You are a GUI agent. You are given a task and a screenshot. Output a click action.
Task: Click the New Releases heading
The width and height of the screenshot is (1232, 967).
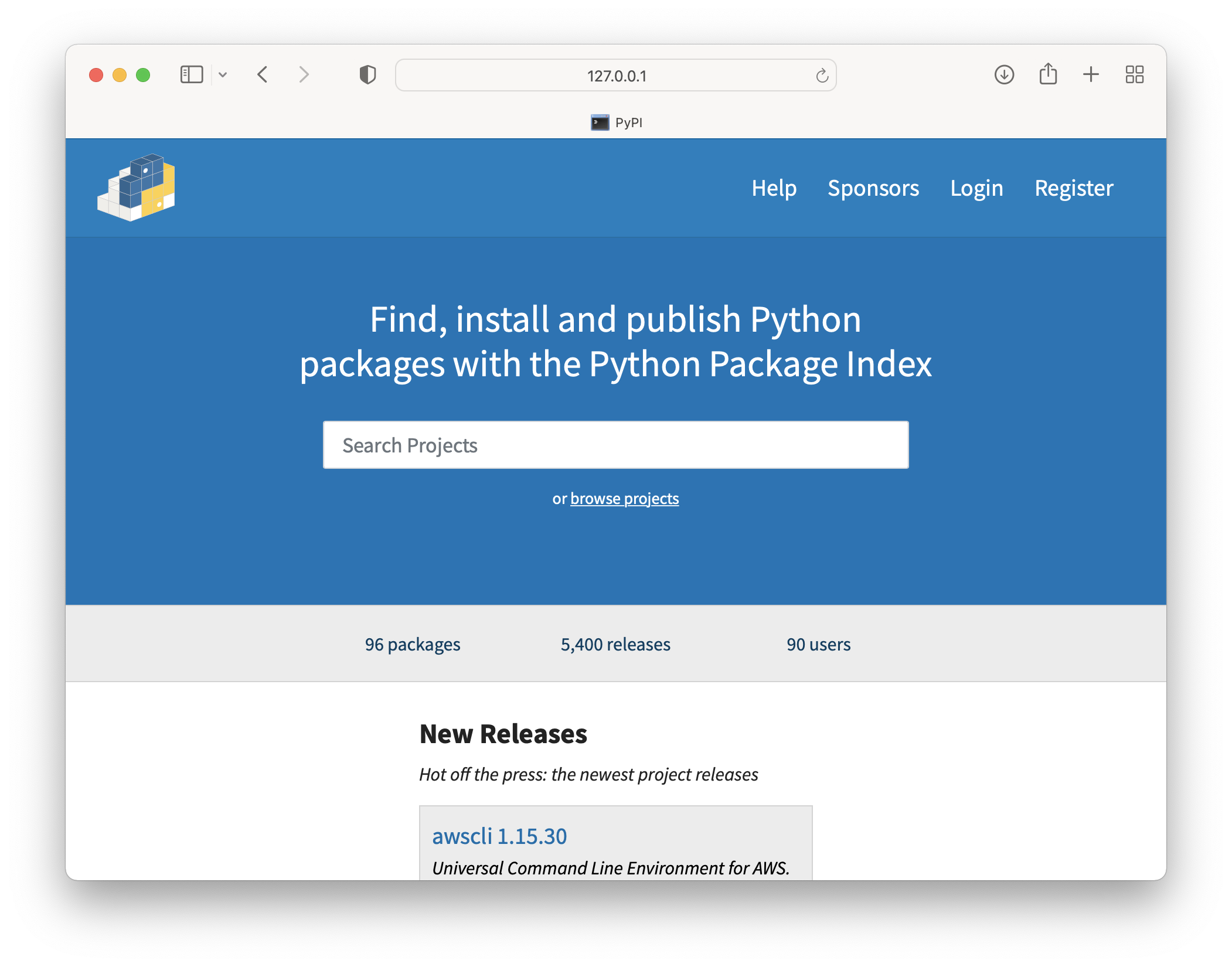(x=503, y=734)
